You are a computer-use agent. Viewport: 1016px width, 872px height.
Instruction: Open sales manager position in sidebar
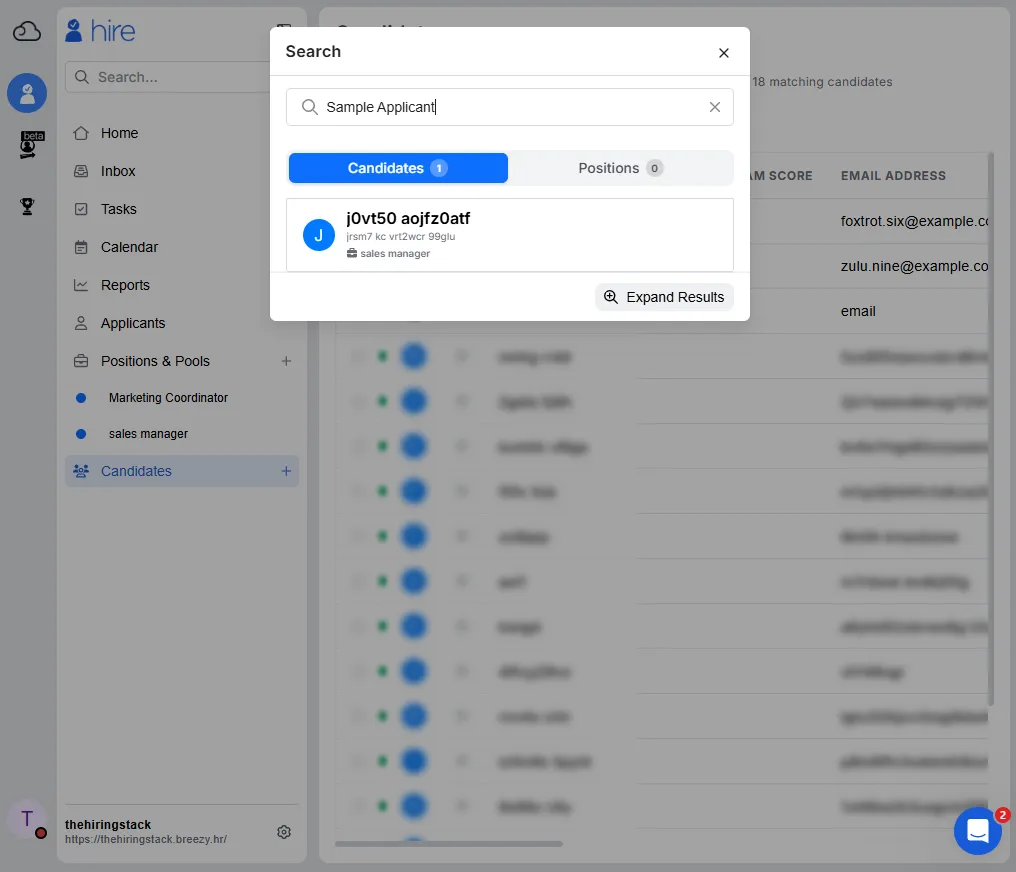(148, 433)
